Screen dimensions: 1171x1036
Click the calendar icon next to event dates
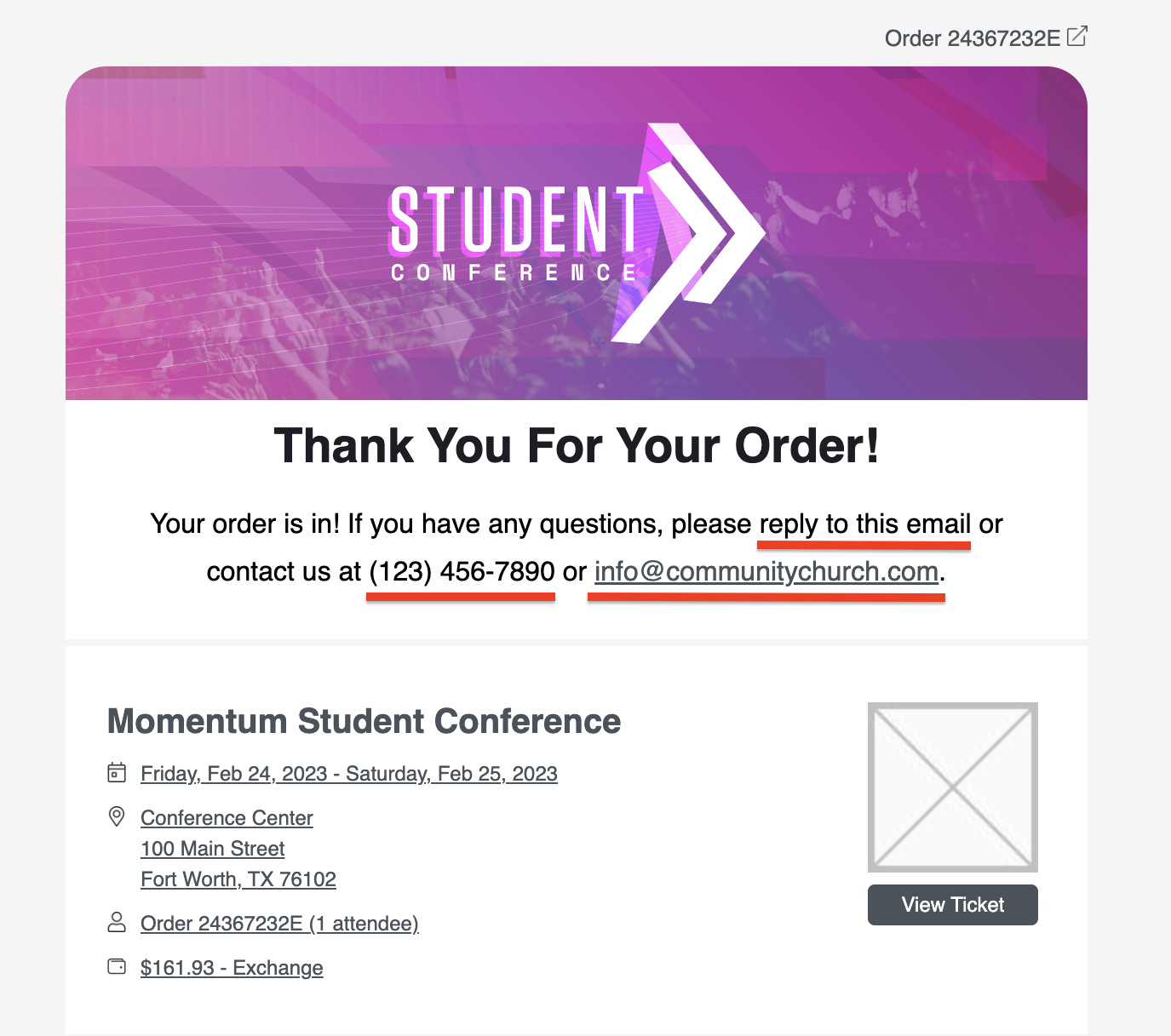pos(117,772)
